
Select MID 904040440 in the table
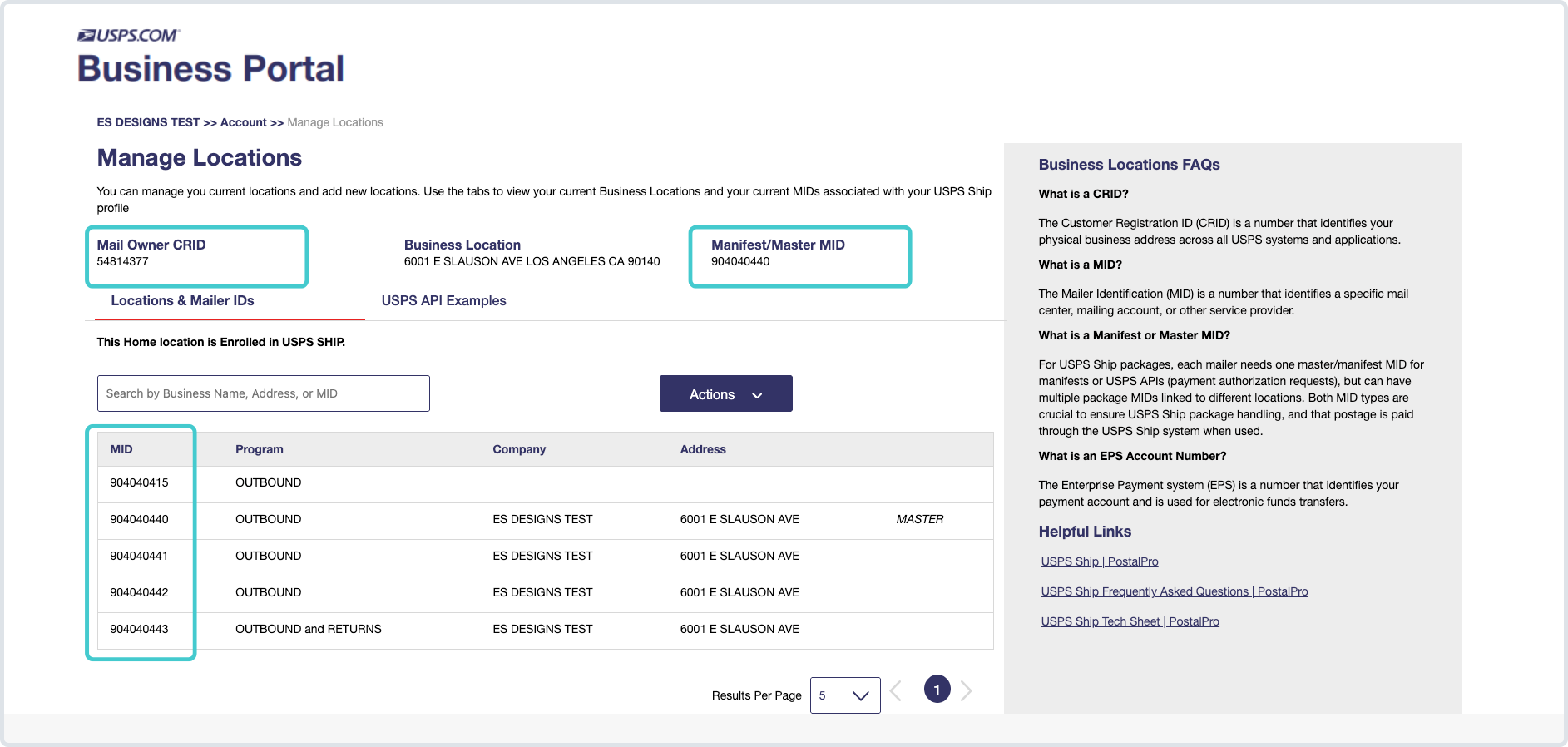[x=139, y=519]
